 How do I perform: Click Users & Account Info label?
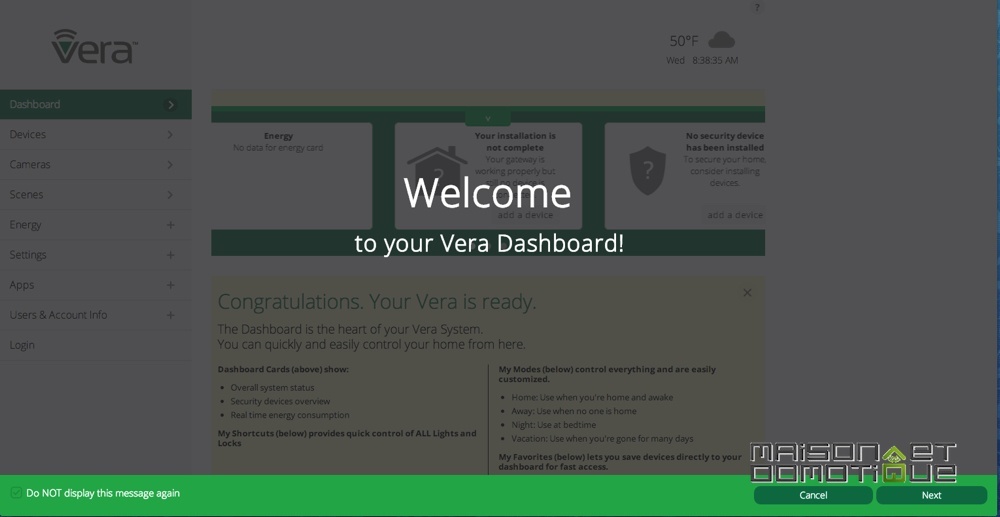click(x=58, y=315)
